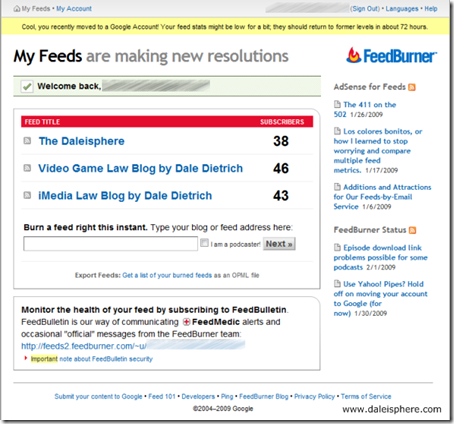
Task: Click the red arrow beside Important note
Action: click(x=26, y=358)
